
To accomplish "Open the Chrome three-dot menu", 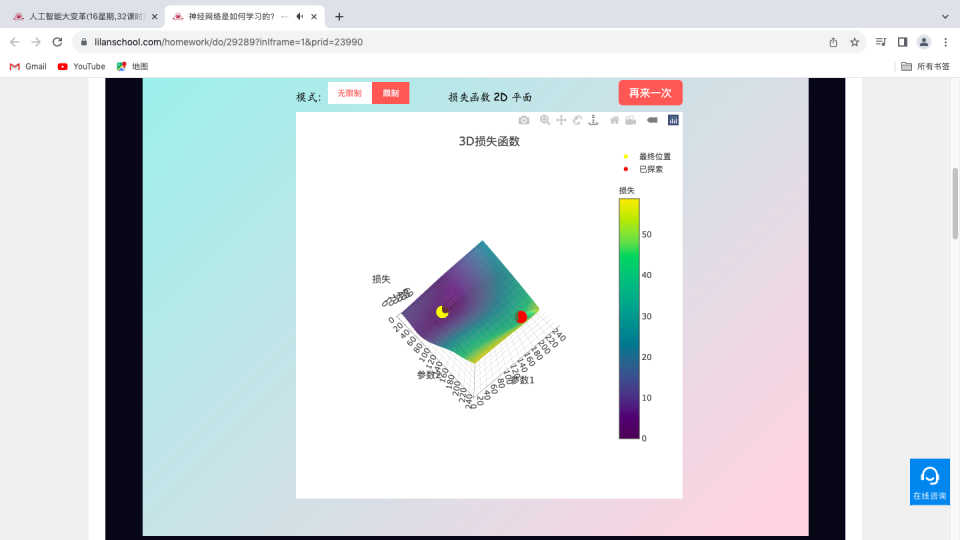I will click(x=945, y=42).
